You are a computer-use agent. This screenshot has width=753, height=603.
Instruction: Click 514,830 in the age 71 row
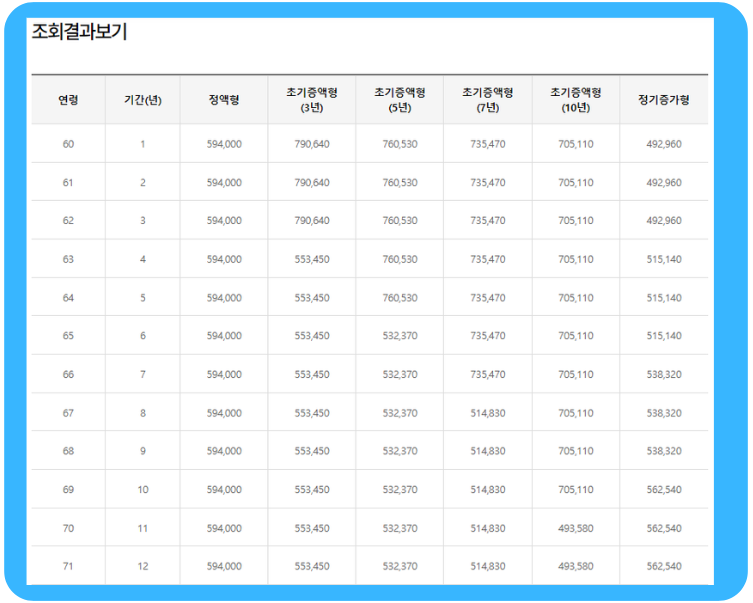(x=487, y=566)
